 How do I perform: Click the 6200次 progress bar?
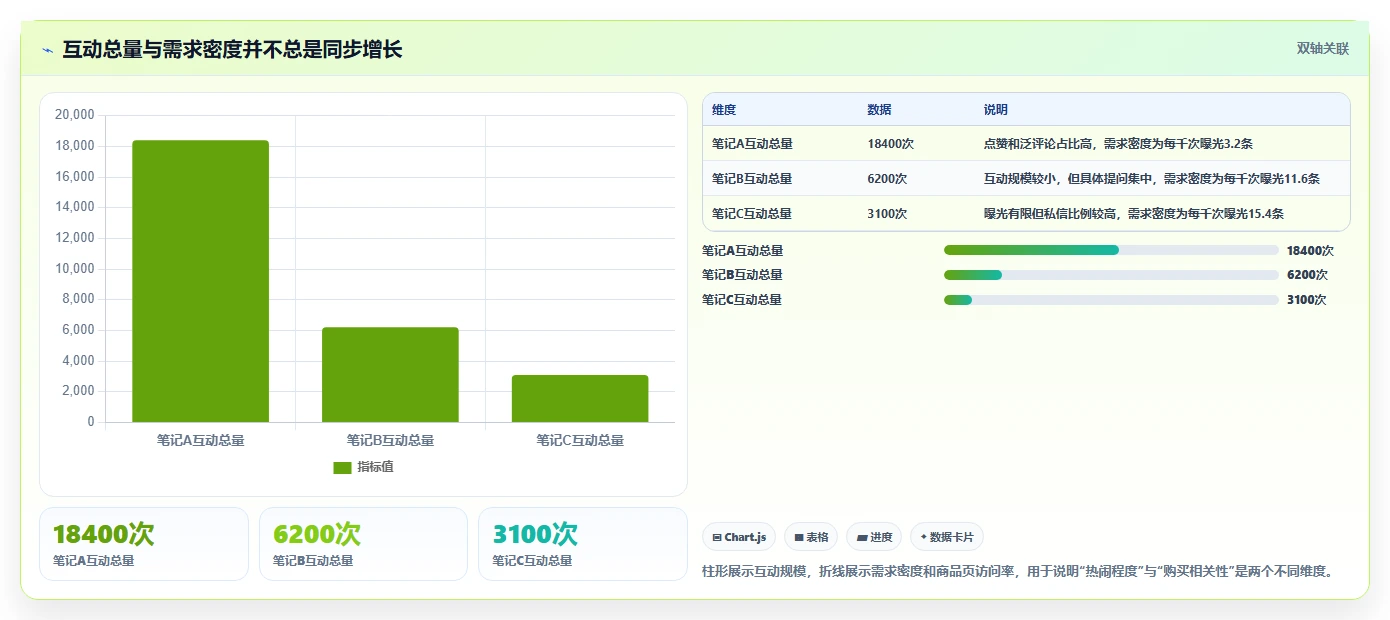pyautogui.click(x=1111, y=275)
